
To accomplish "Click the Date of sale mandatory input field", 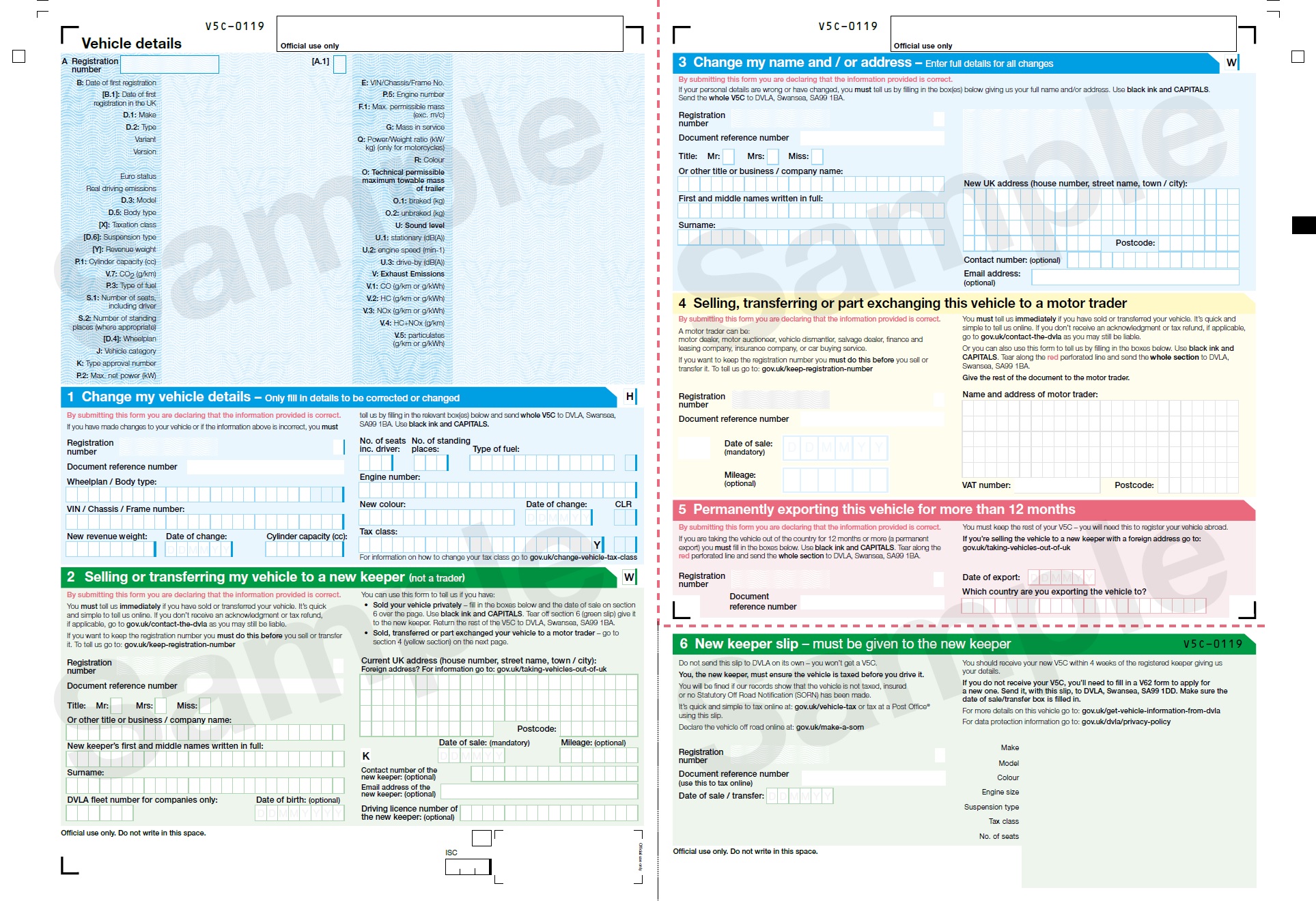I will 467,758.
